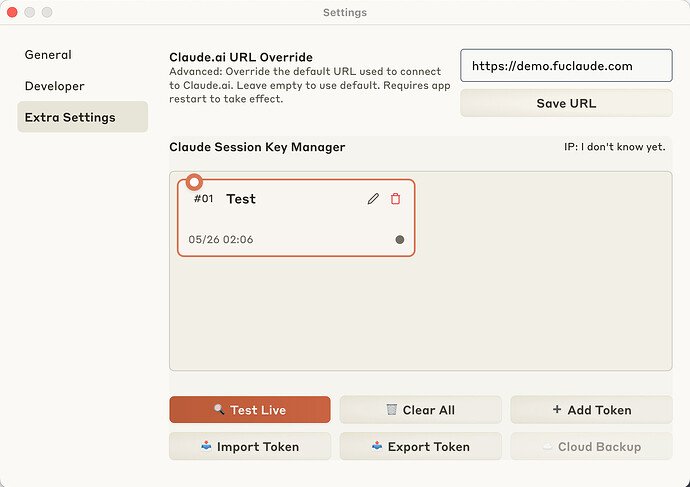690x487 pixels.
Task: Click 'Claude.ai URL Override' heading
Action: click(241, 57)
